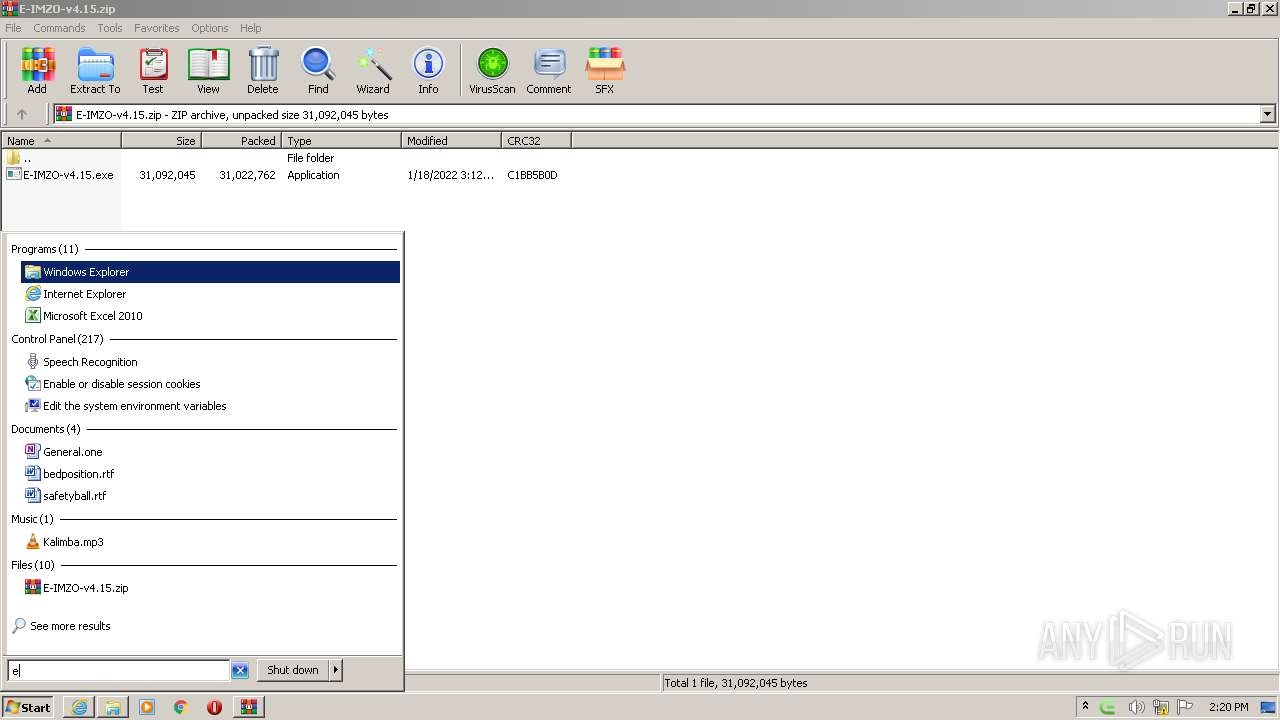Click the Delete trash icon
Image resolution: width=1280 pixels, height=720 pixels.
[263, 71]
